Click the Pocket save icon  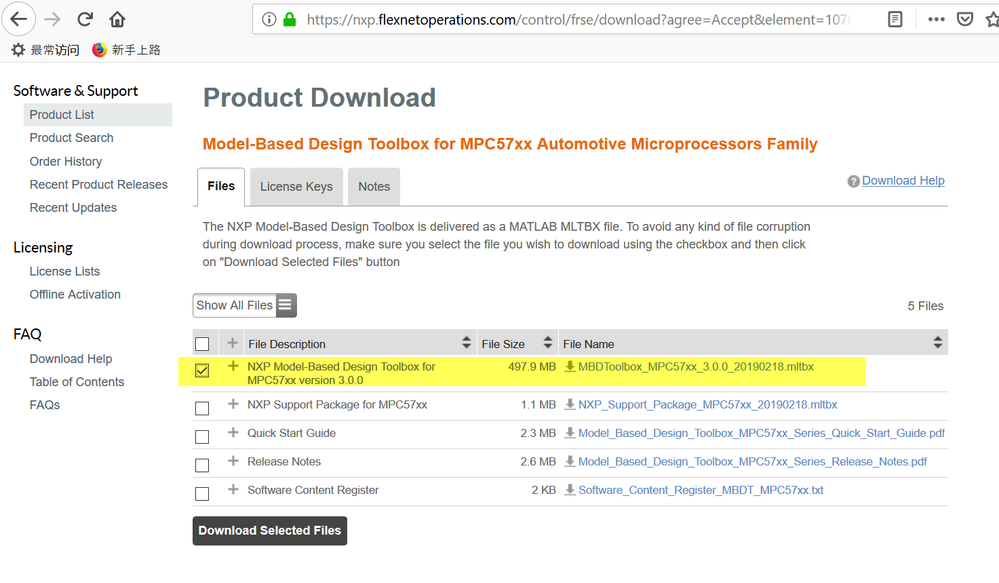tap(965, 19)
